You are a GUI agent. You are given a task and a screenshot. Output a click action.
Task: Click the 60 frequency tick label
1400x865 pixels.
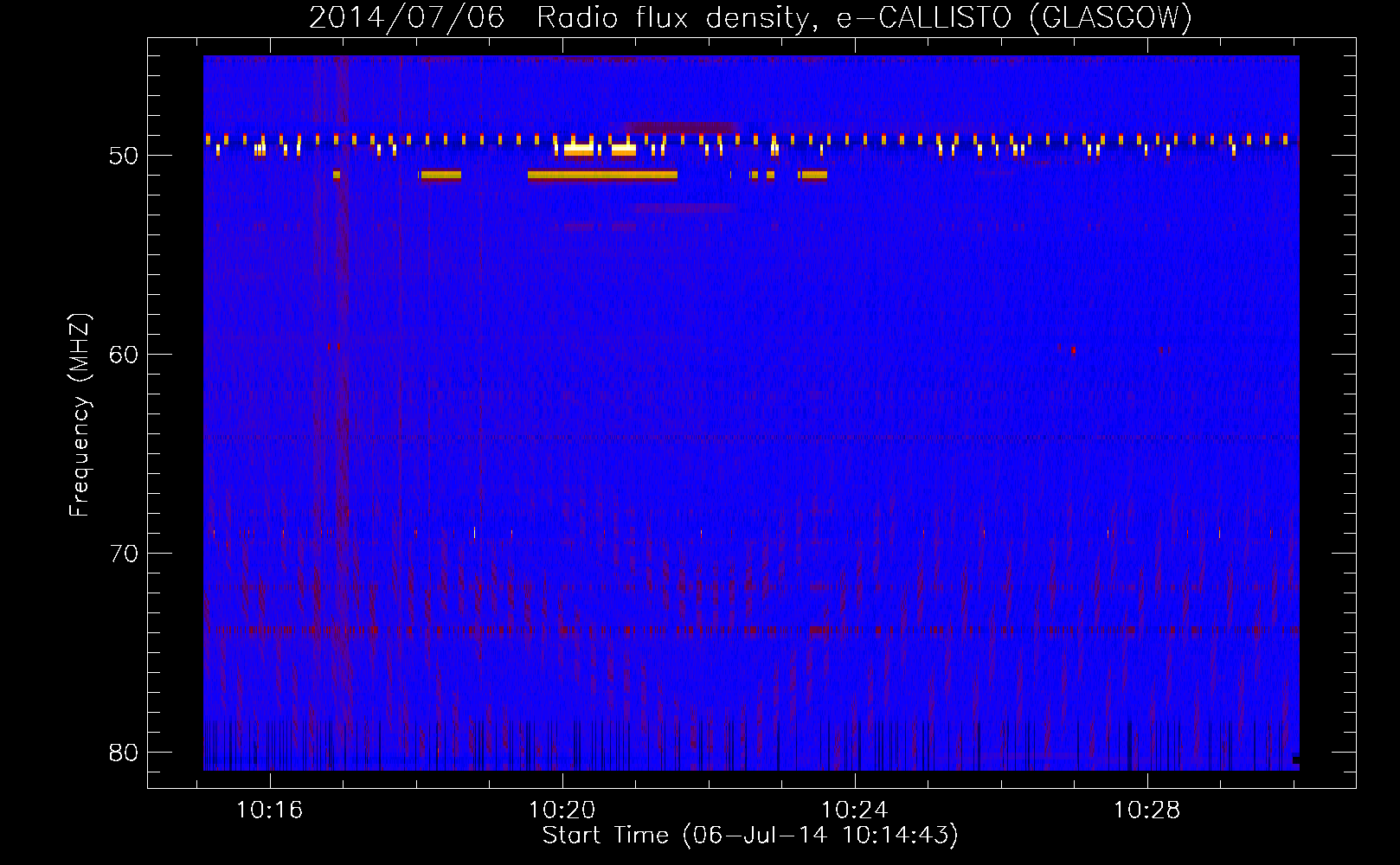coord(124,355)
